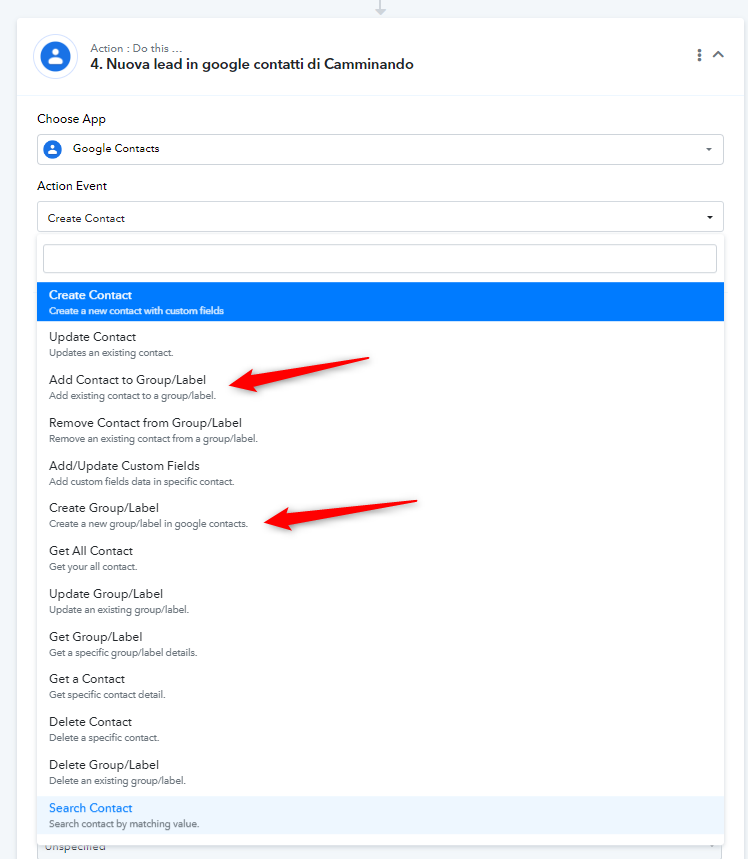This screenshot has width=748, height=859.
Task: Select Update Contact option
Action: (380, 344)
